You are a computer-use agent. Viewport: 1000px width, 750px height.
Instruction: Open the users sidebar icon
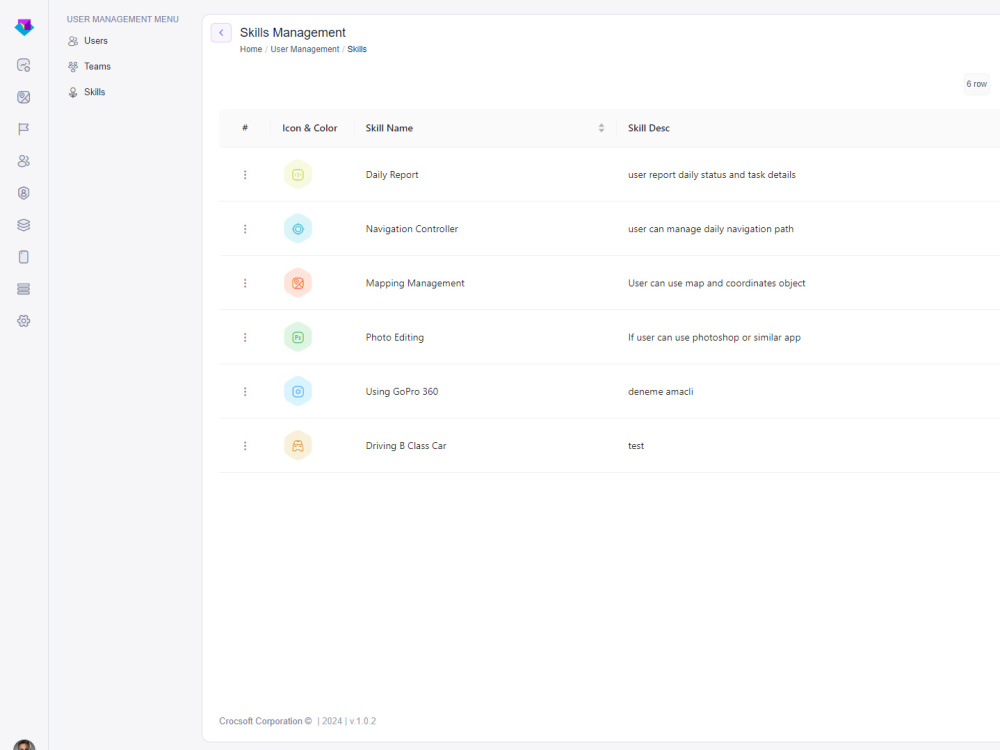[x=24, y=161]
